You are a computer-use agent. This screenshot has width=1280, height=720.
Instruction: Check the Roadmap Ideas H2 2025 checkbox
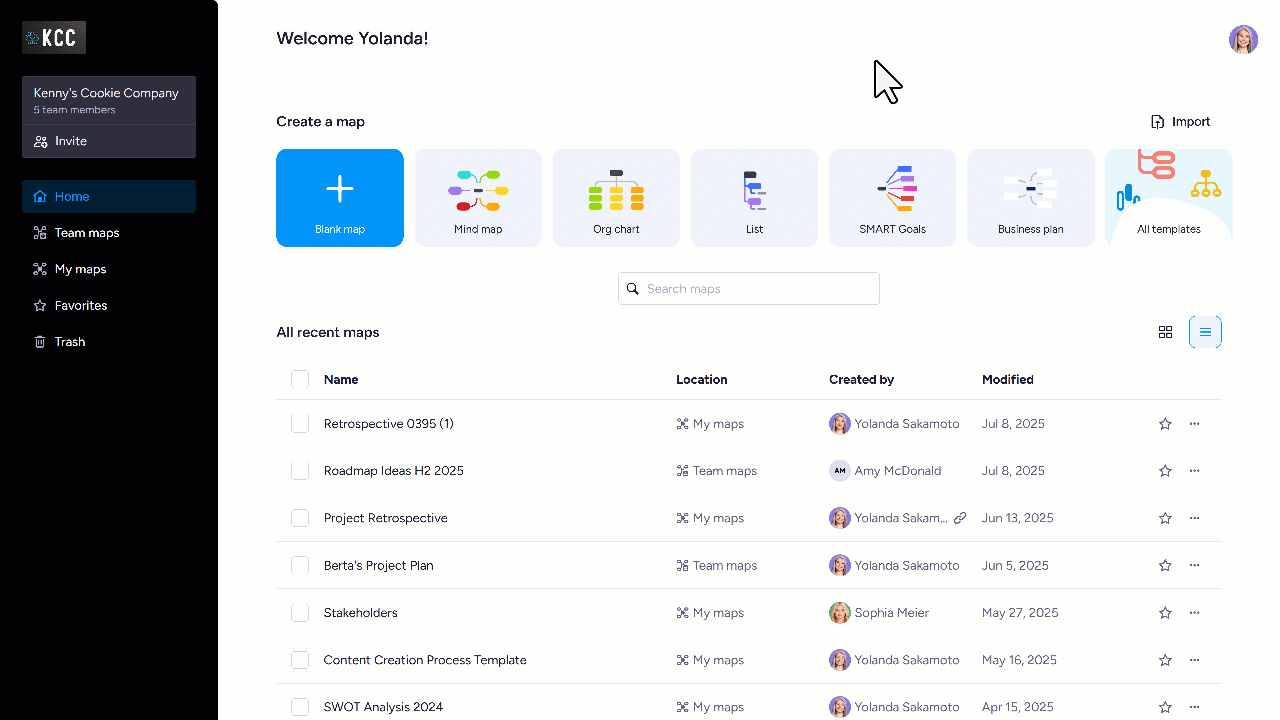point(300,471)
